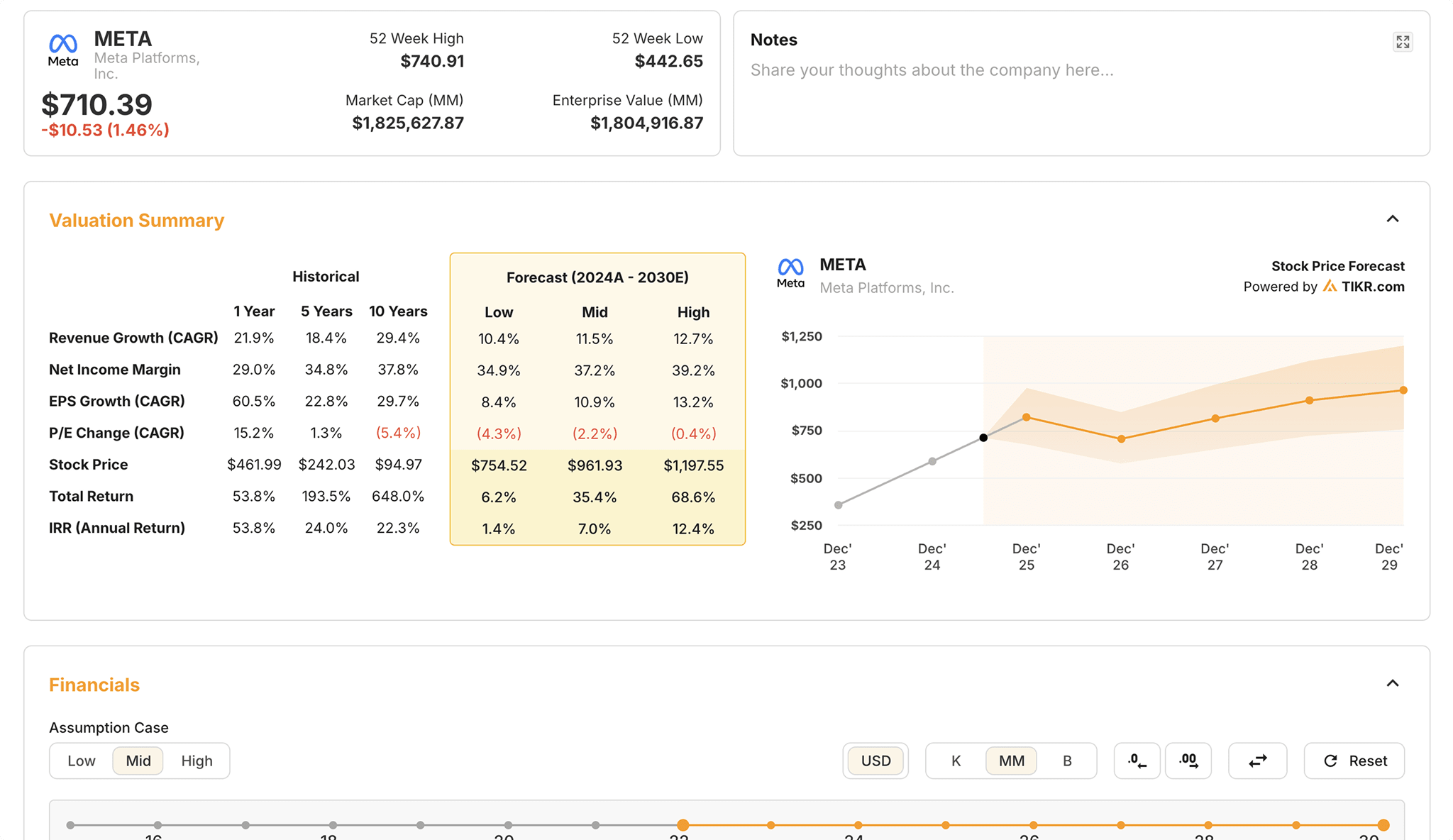Click the large orange slider handle at year 22
Screen dimensions: 1453x840
pyautogui.click(x=683, y=825)
